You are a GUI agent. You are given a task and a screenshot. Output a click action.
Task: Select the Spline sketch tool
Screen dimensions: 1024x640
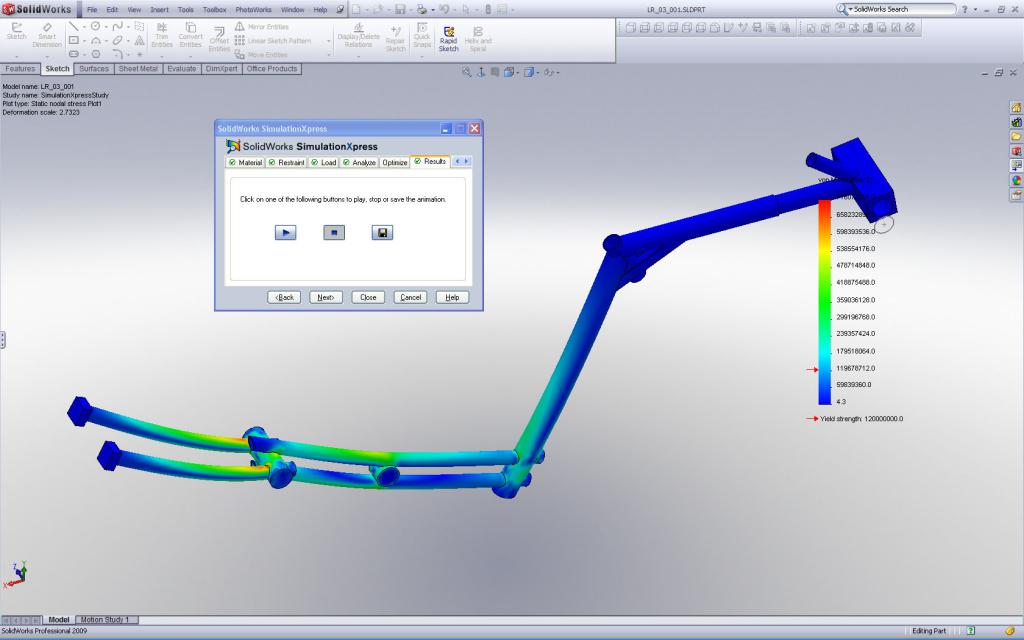[117, 26]
